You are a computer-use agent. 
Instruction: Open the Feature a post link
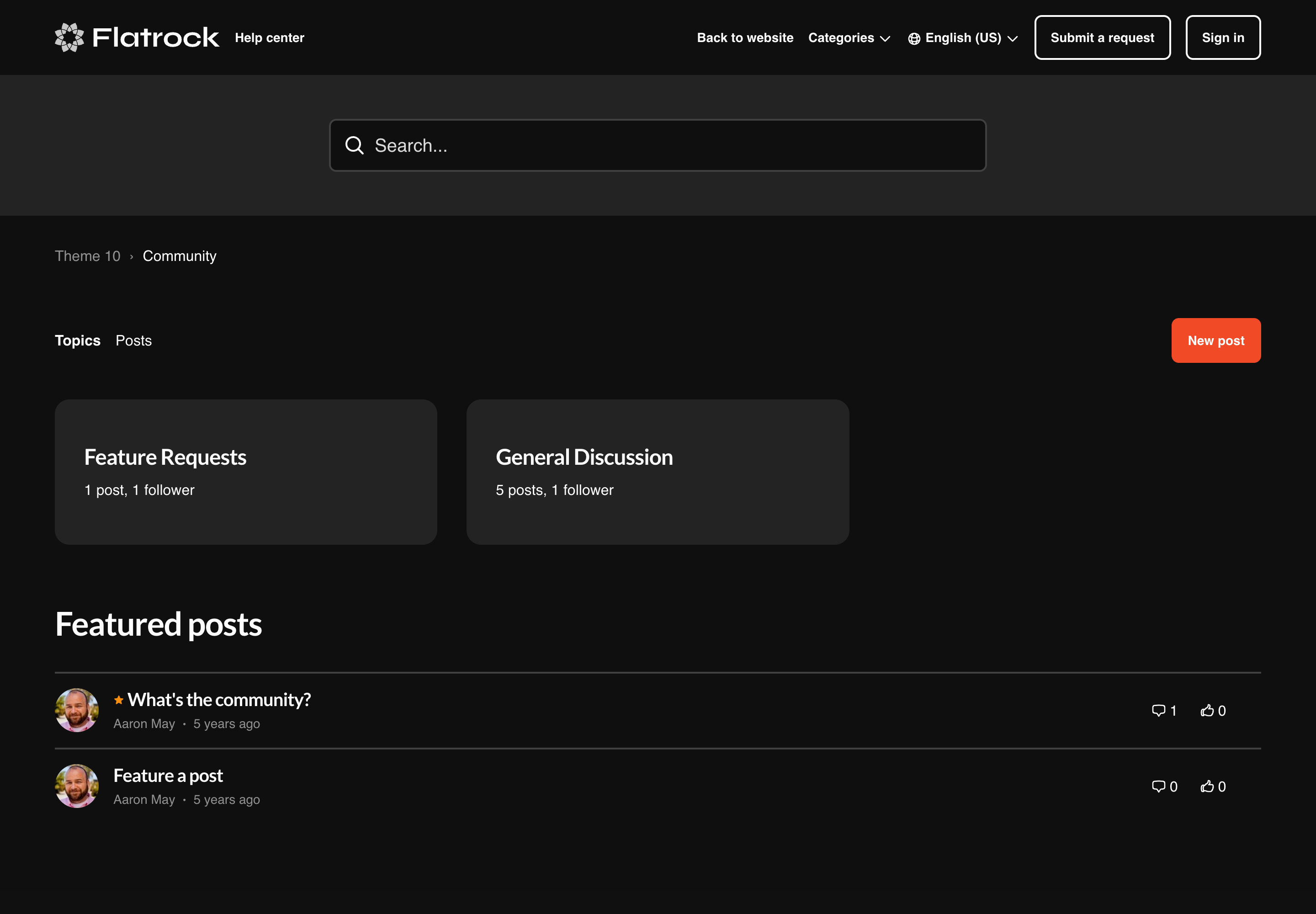point(168,776)
